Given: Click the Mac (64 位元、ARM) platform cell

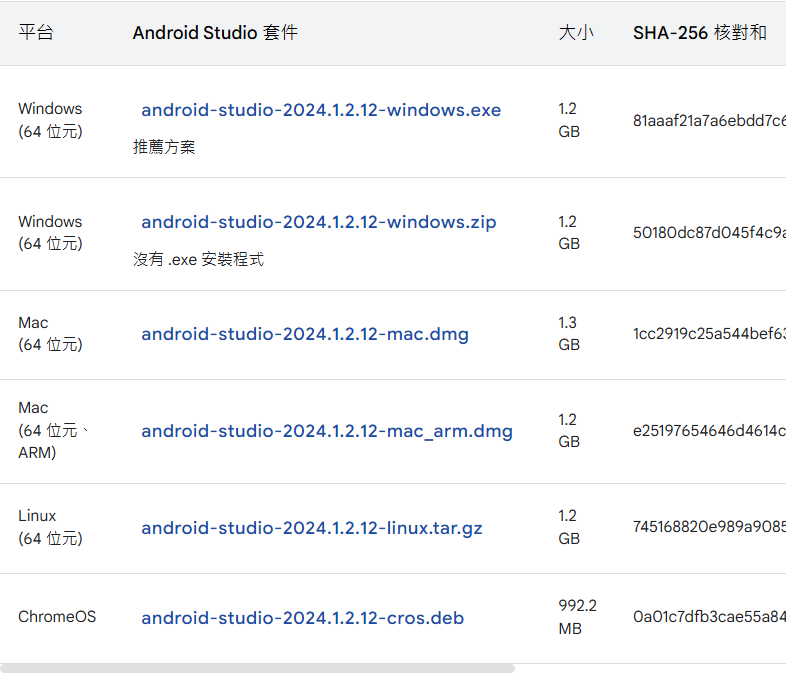Looking at the screenshot, I should coord(53,430).
